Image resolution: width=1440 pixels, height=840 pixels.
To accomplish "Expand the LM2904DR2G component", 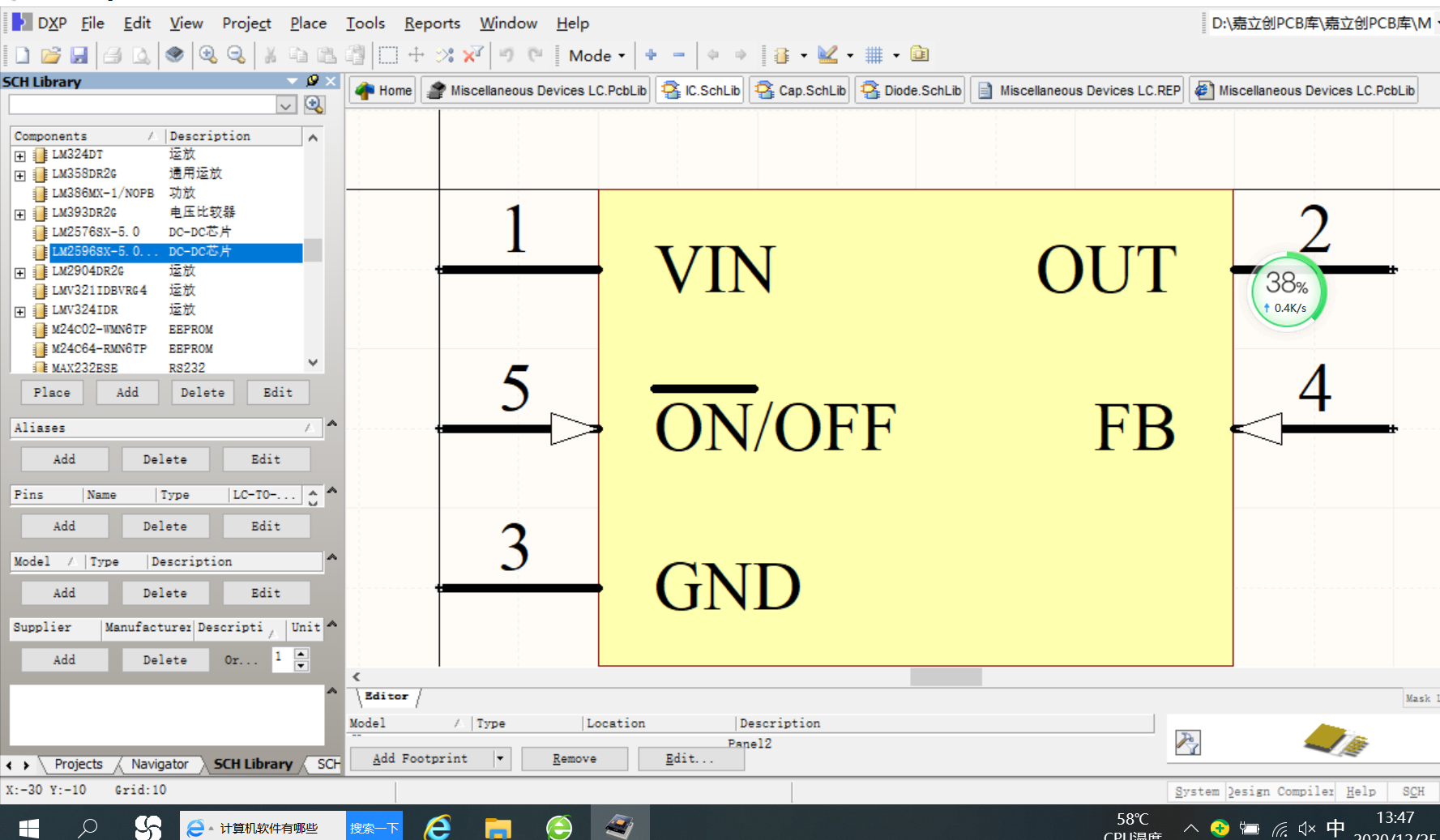I will click(x=20, y=273).
